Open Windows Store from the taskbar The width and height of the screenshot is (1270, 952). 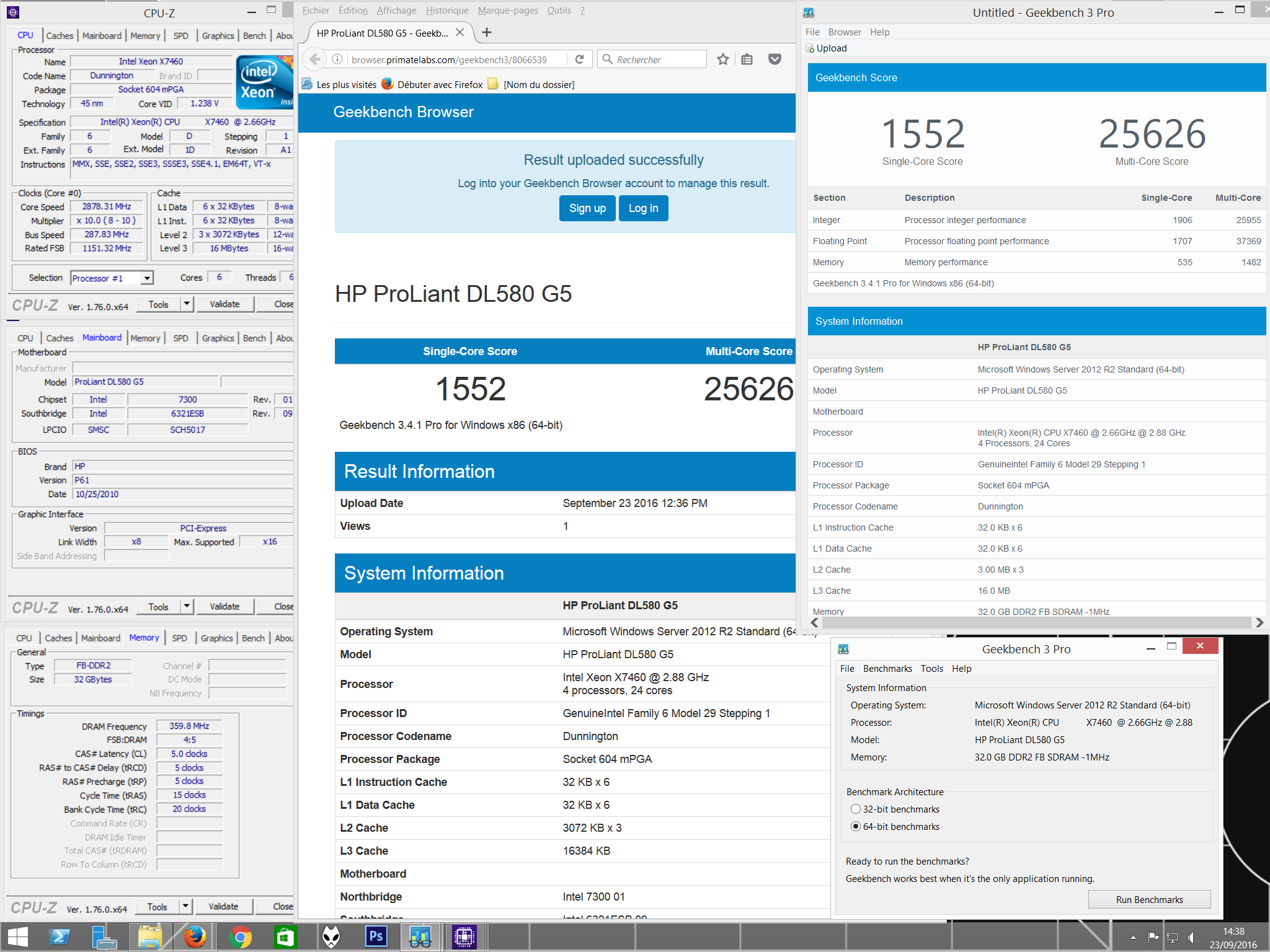285,937
